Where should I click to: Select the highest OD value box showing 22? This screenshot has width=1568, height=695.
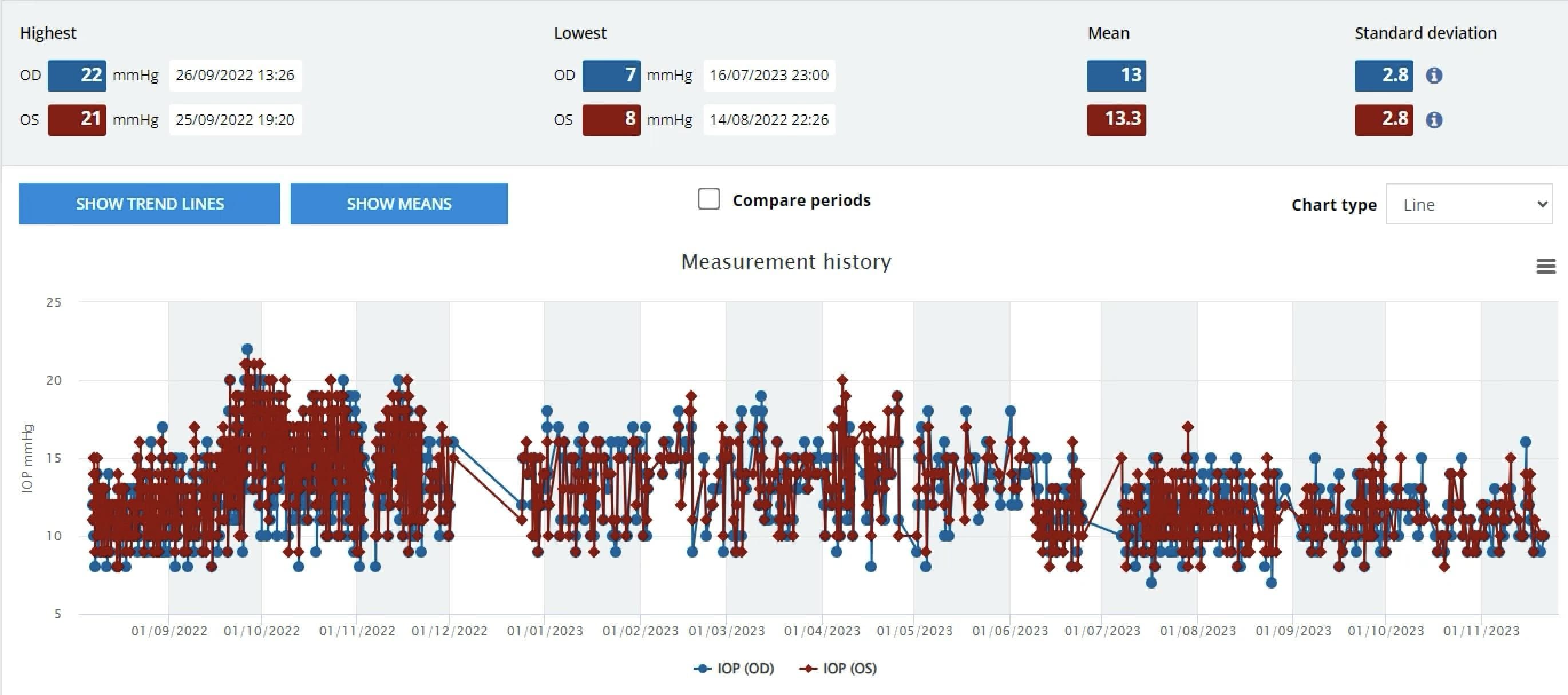(x=77, y=75)
